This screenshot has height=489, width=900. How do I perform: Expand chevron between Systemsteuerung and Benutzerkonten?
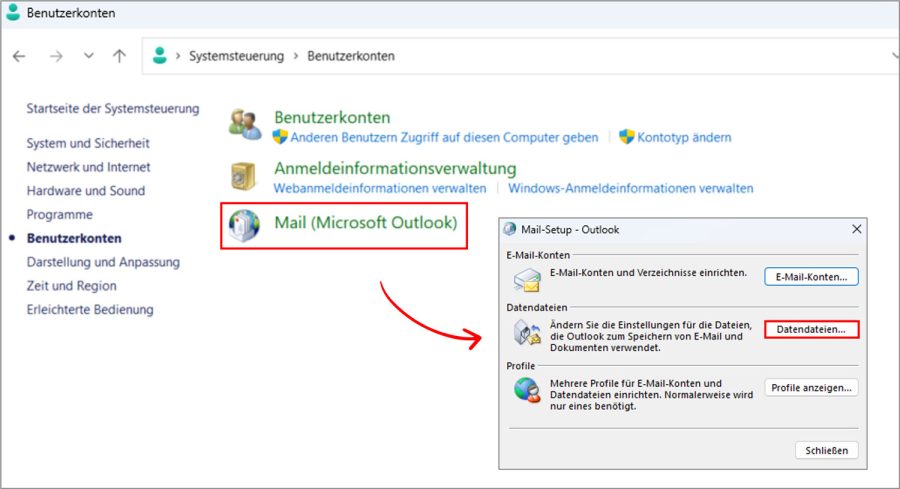coord(296,56)
